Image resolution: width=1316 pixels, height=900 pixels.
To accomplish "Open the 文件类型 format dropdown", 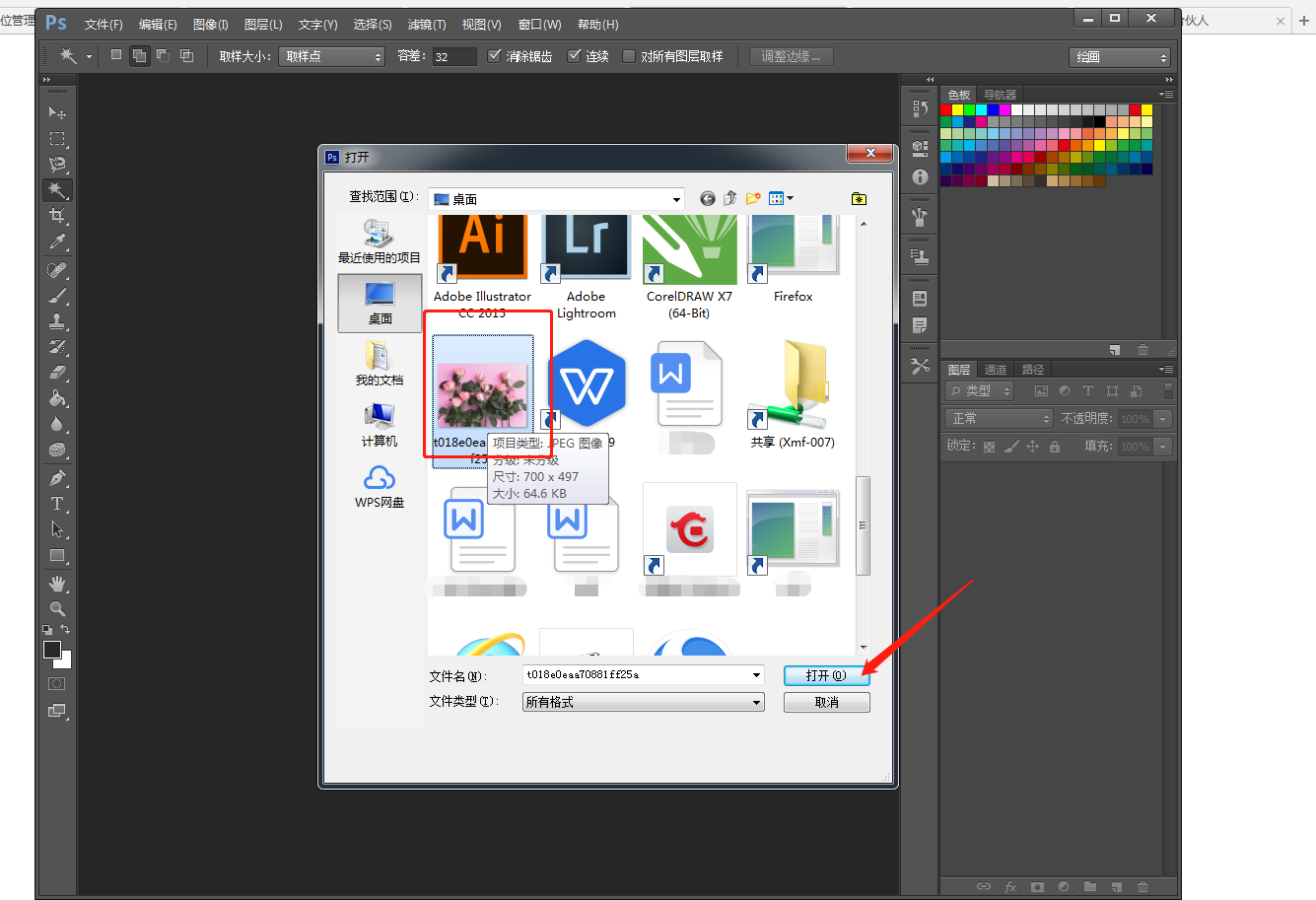I will click(x=756, y=702).
